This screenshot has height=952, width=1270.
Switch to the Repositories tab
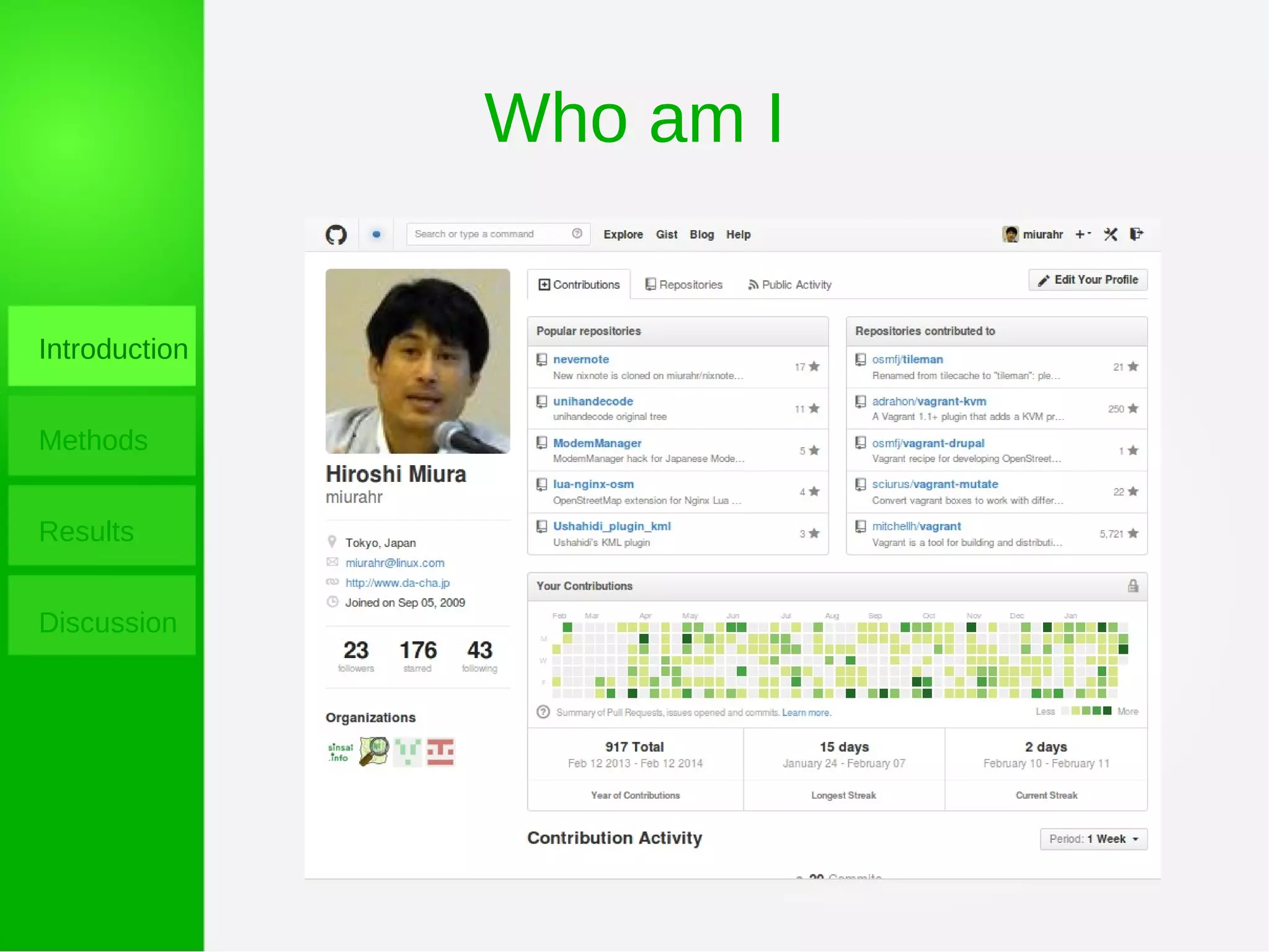[x=684, y=285]
